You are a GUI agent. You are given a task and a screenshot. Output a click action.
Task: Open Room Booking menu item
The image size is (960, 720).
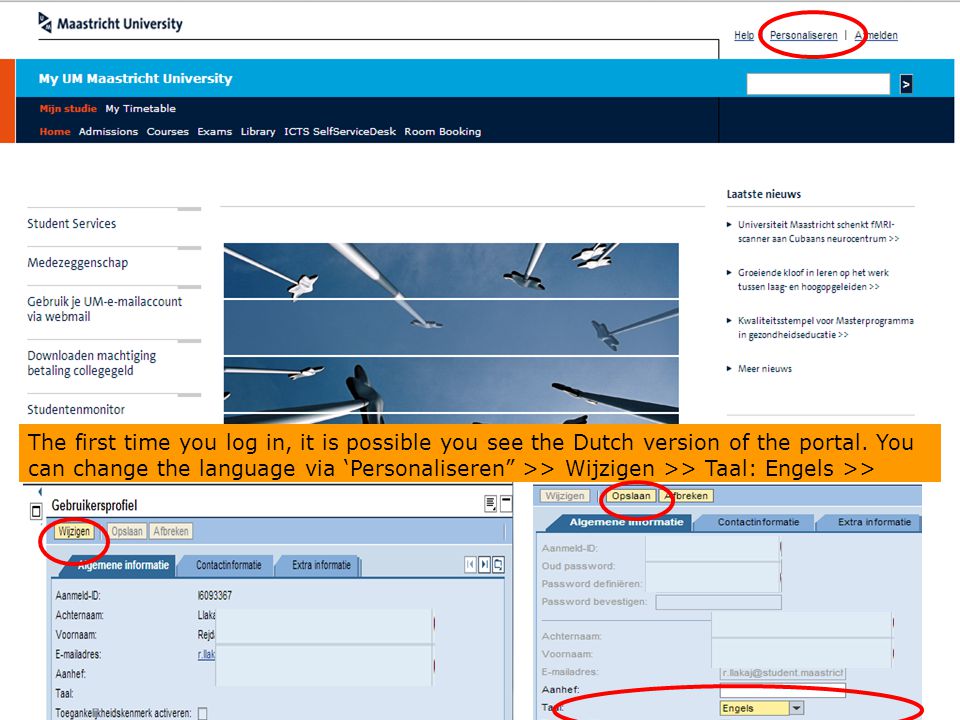443,132
